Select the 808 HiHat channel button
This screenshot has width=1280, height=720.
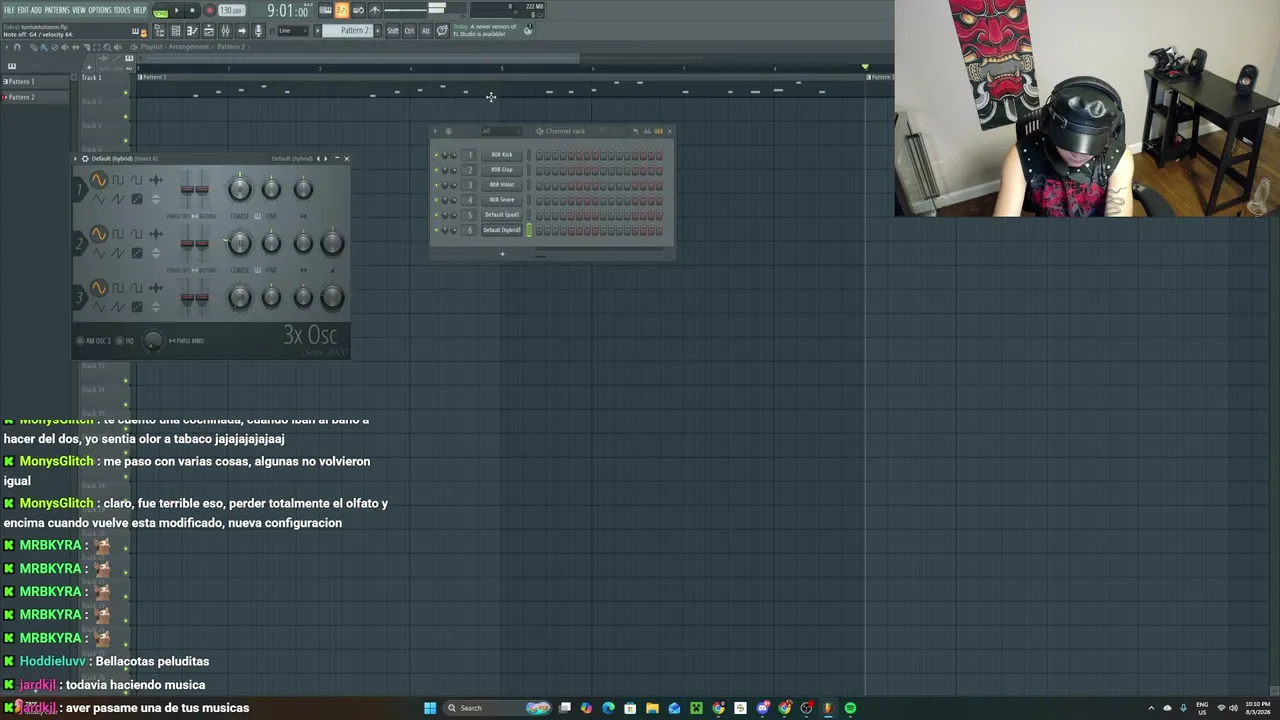pos(502,185)
